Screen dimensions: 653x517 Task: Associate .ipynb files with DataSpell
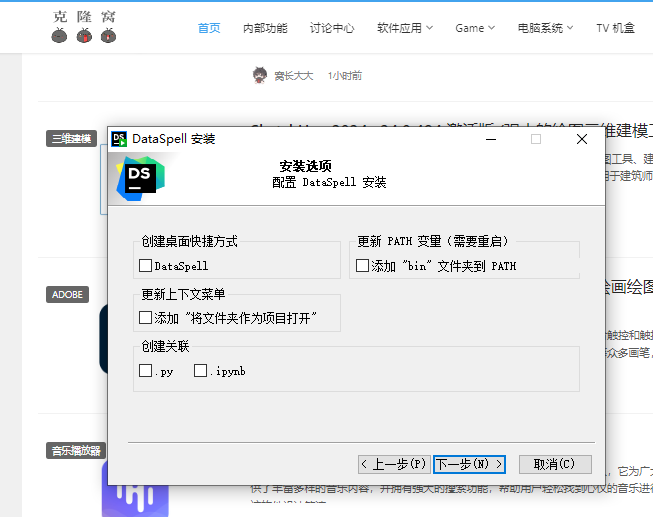pyautogui.click(x=200, y=370)
